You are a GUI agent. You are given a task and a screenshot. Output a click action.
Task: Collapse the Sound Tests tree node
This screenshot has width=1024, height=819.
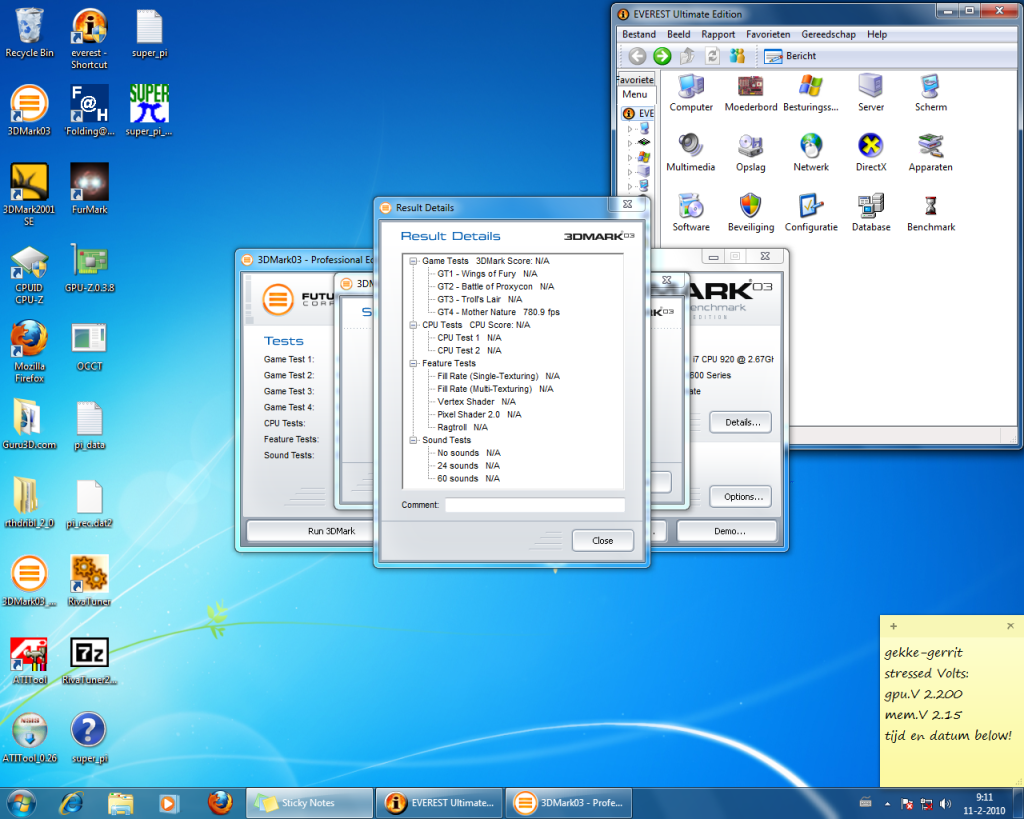(x=413, y=440)
